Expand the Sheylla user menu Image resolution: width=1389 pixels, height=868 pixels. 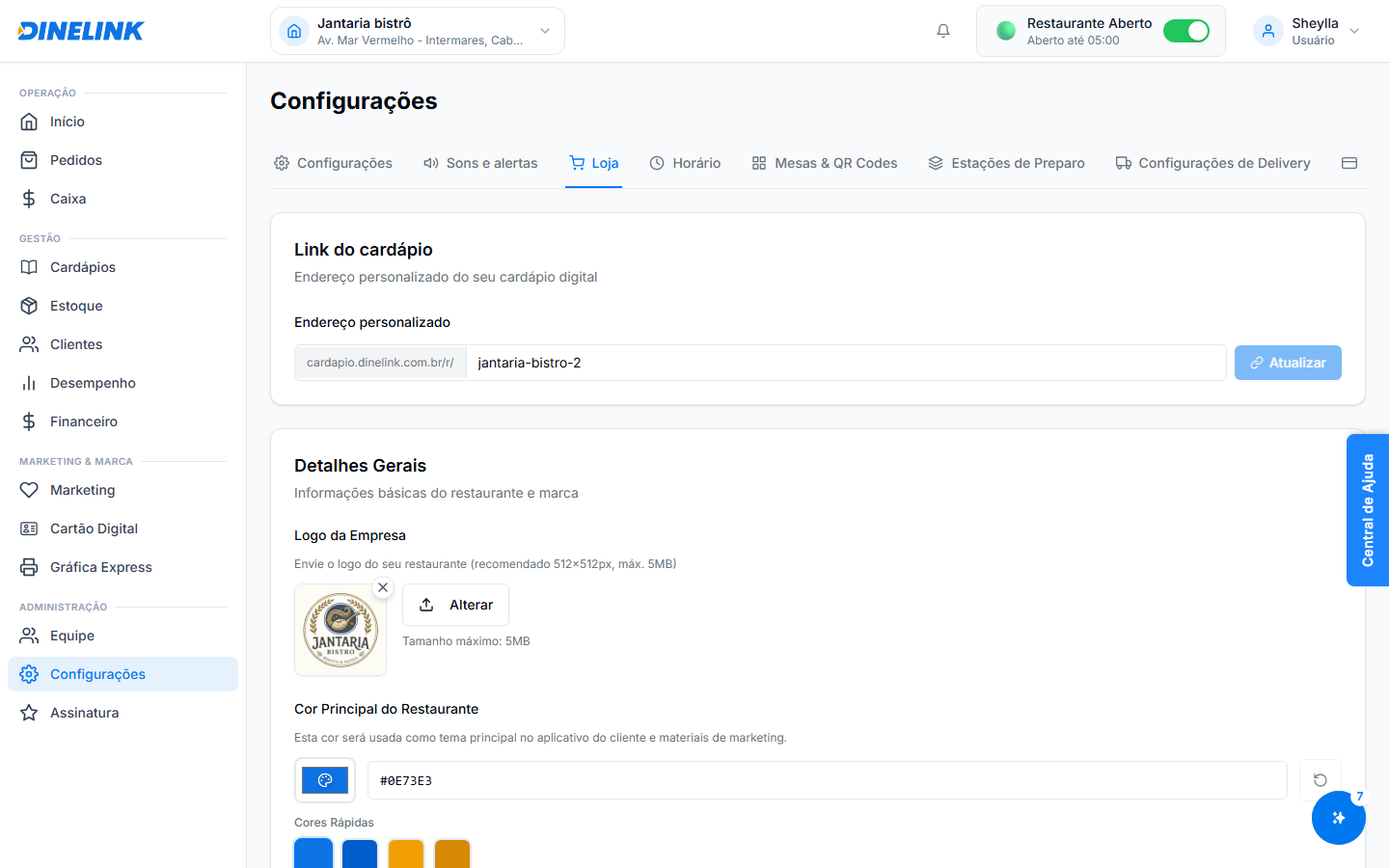(1307, 31)
